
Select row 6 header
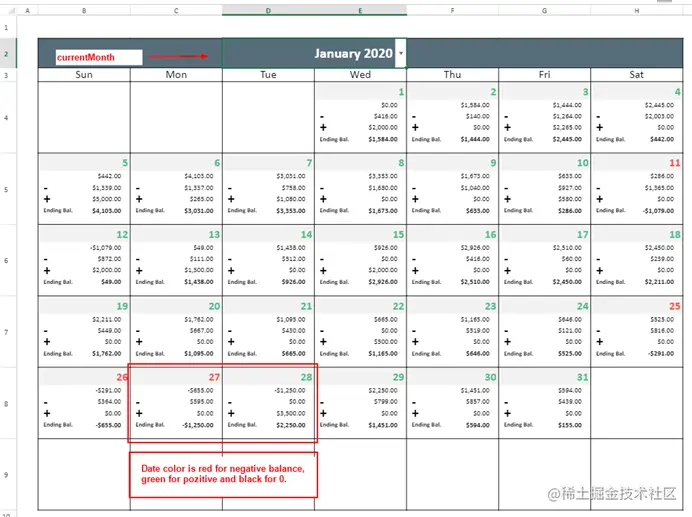[6, 260]
